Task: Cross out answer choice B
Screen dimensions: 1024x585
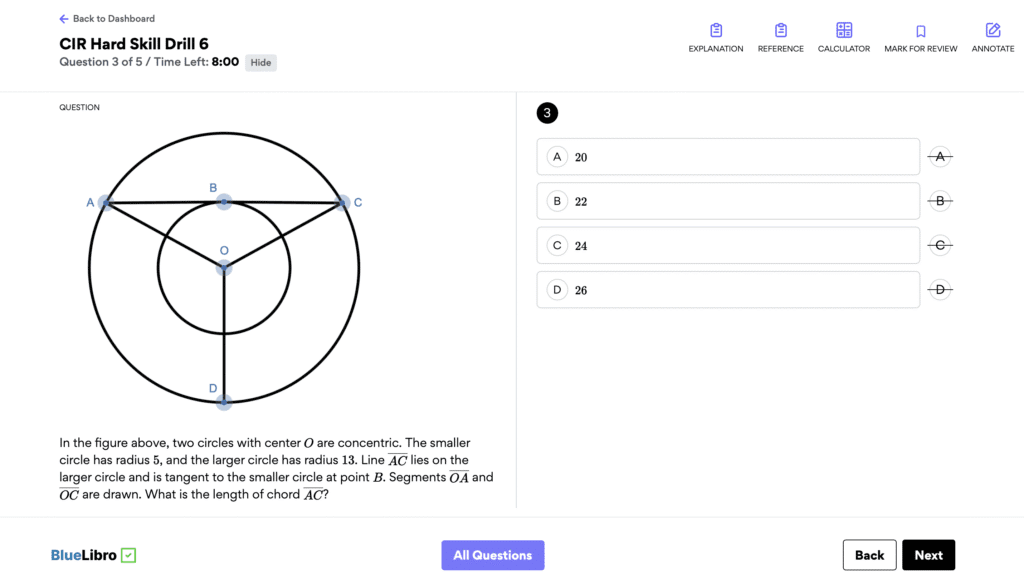Action: tap(939, 201)
